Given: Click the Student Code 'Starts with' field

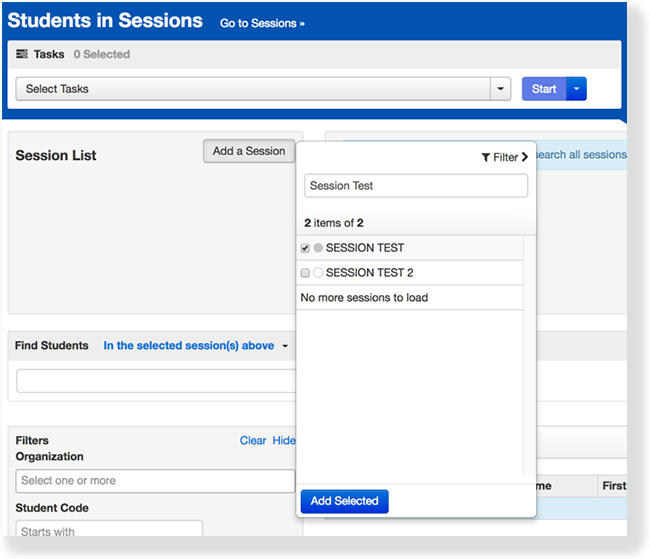Looking at the screenshot, I should 109,530.
